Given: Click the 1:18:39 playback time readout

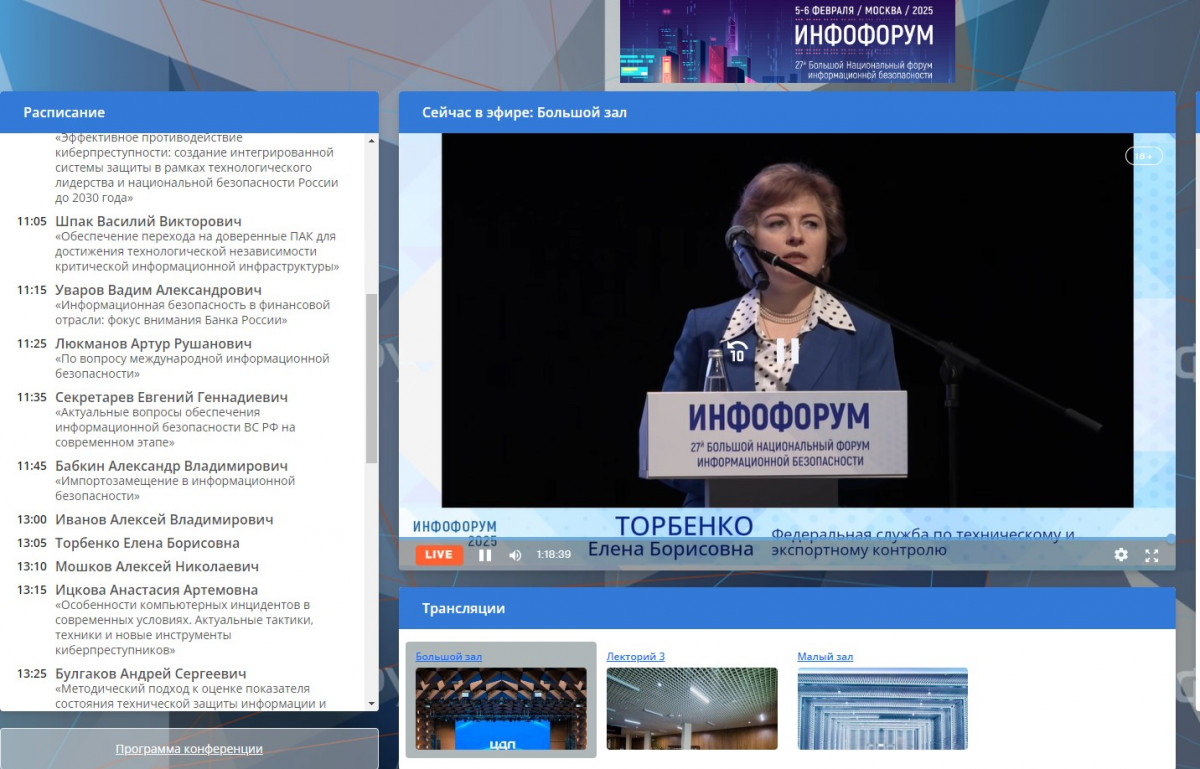Looking at the screenshot, I should pyautogui.click(x=553, y=555).
